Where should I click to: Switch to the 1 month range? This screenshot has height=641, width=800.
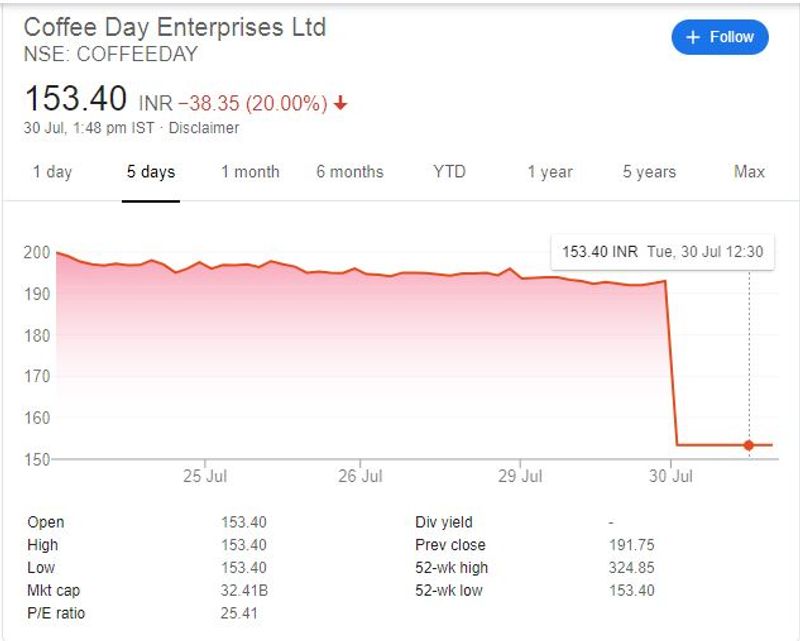tap(250, 172)
